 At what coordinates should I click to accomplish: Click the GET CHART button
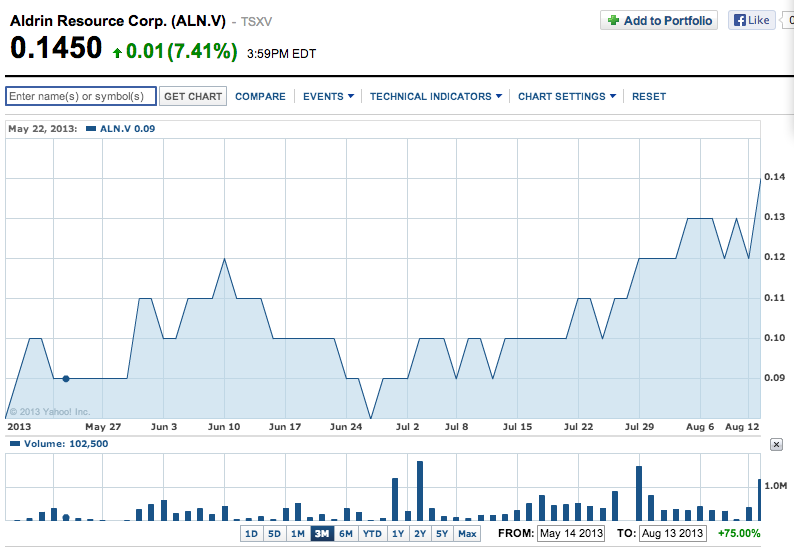click(x=193, y=96)
